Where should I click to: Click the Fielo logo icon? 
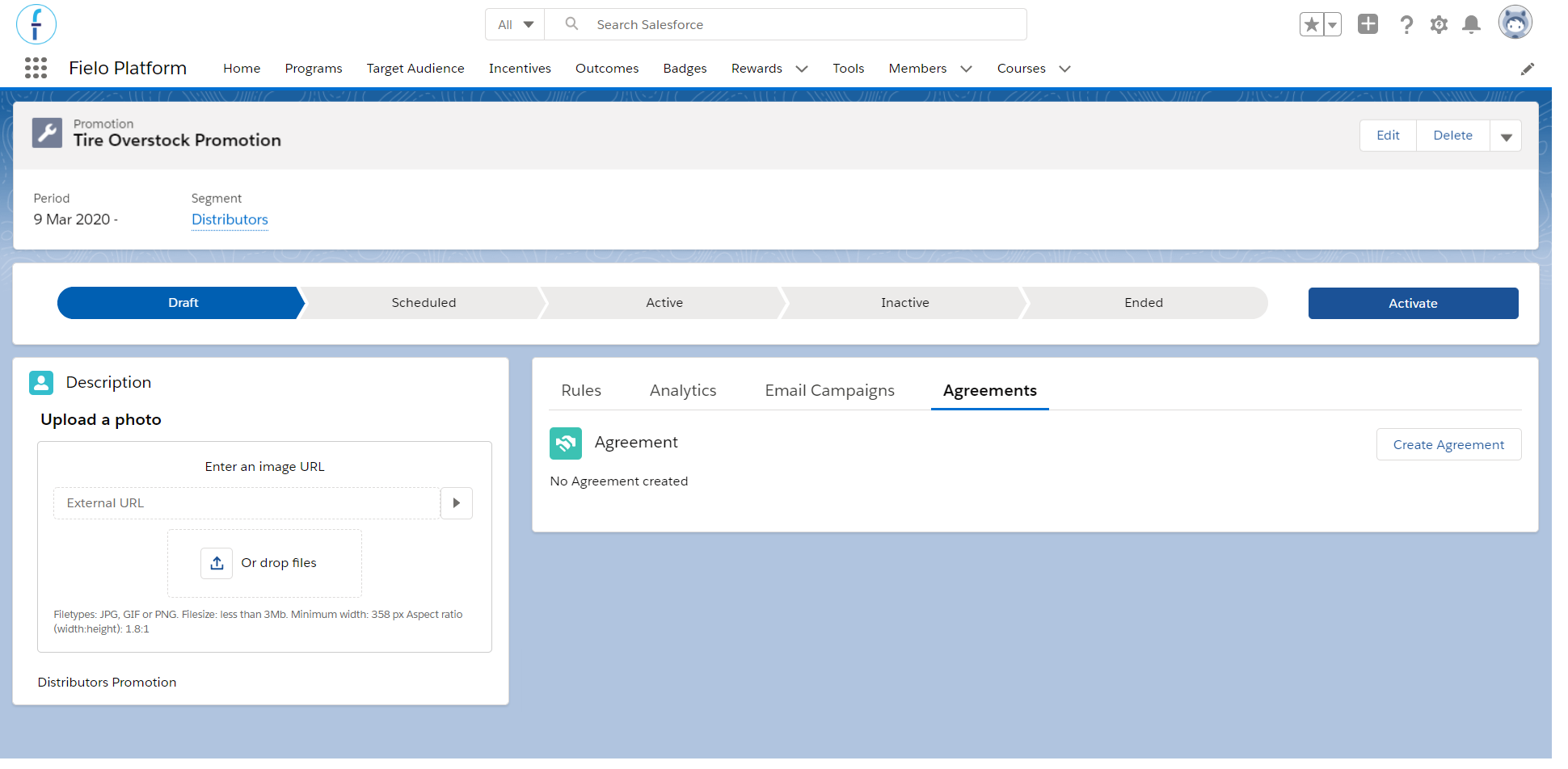36,24
